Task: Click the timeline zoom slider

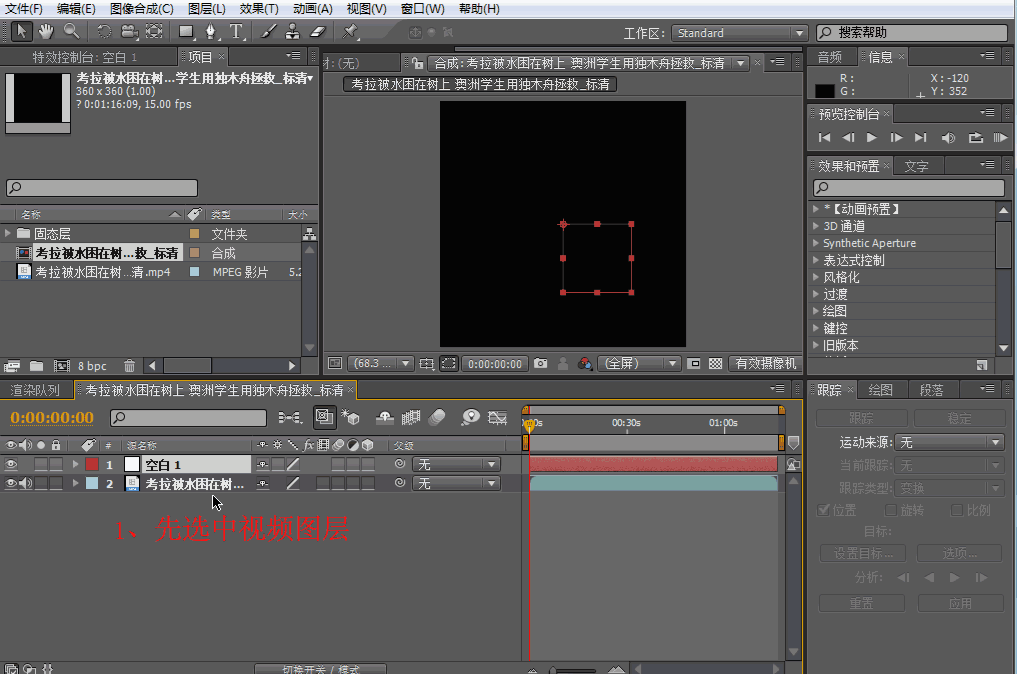Action: [573, 669]
